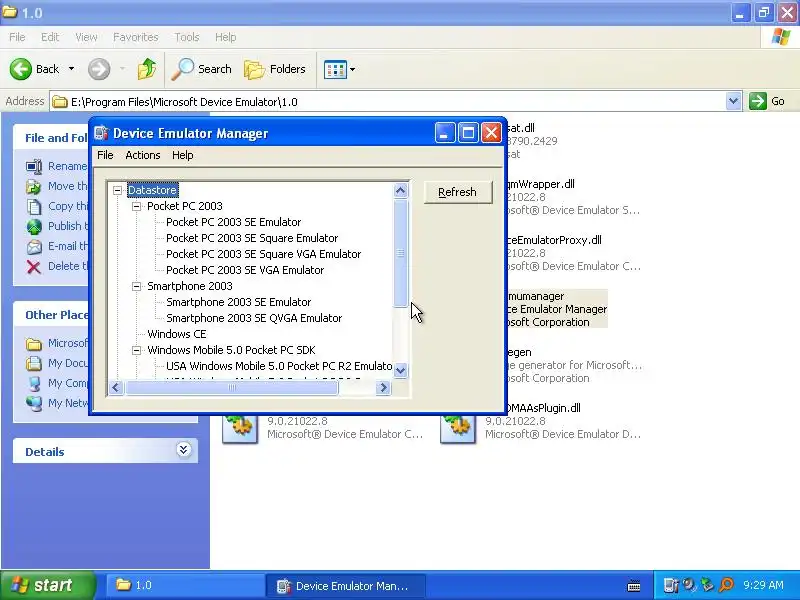Image resolution: width=800 pixels, height=600 pixels.
Task: Click the Back arrow icon in Explorer
Action: 21,69
